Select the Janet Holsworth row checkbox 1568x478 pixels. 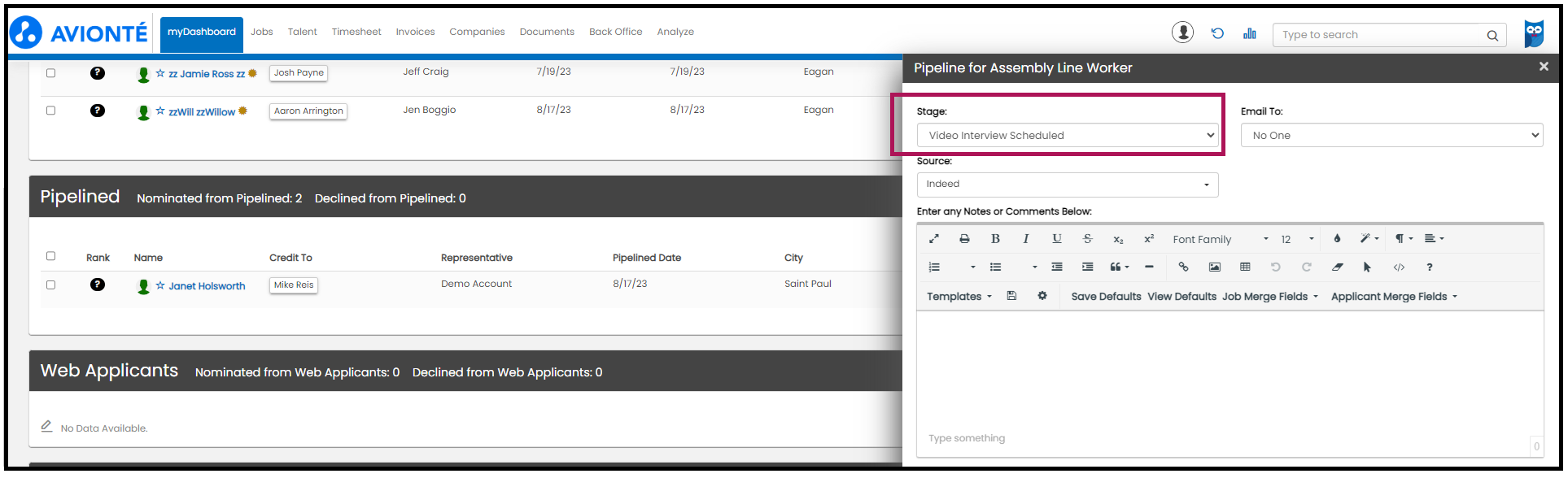(x=50, y=285)
